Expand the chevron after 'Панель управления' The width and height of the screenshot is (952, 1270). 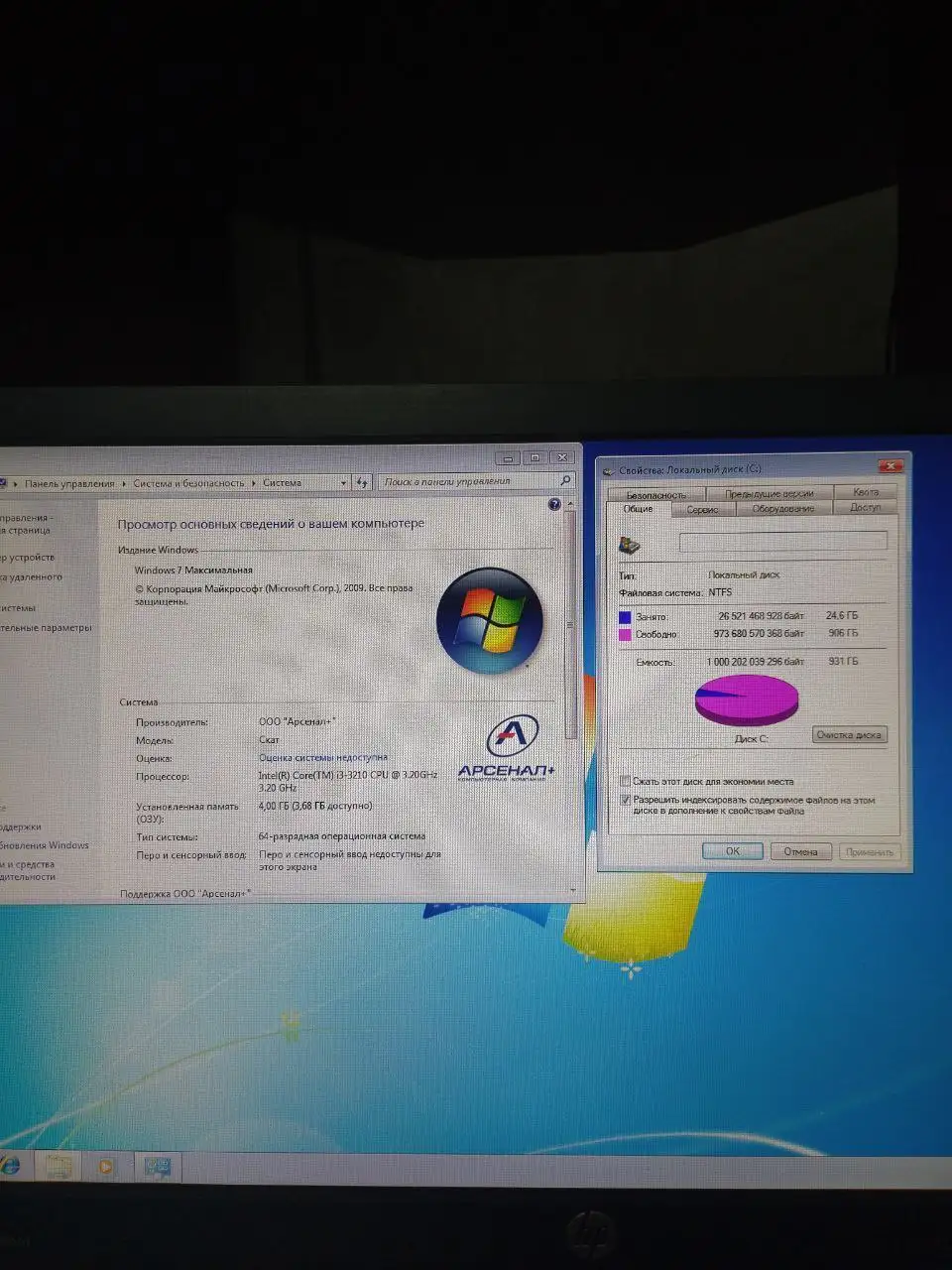click(122, 482)
